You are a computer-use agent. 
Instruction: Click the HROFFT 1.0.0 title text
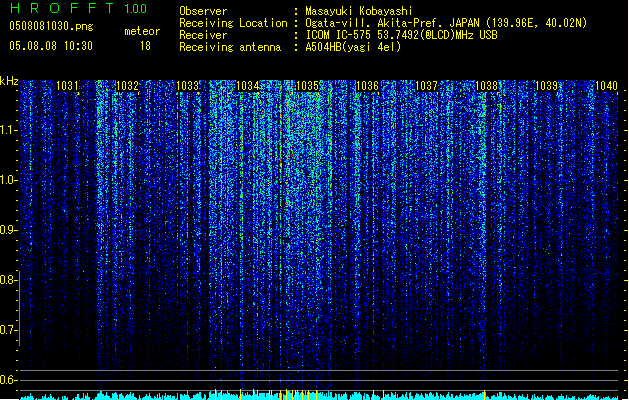point(78,8)
